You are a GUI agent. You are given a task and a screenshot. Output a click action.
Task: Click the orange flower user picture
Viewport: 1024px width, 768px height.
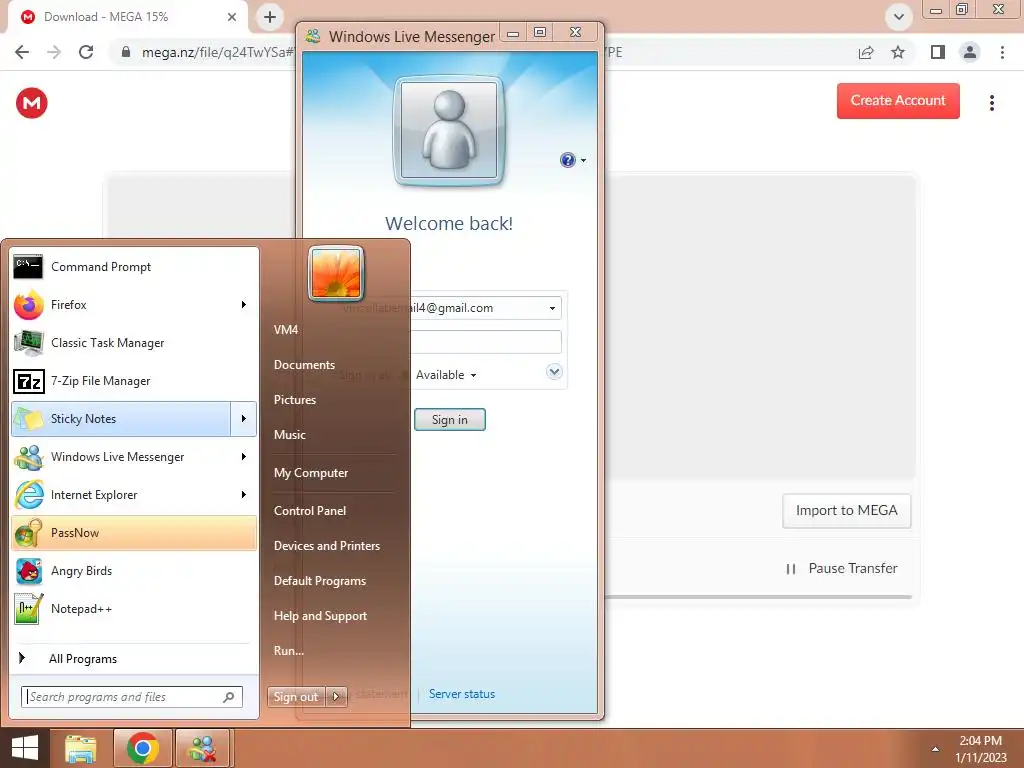(336, 273)
